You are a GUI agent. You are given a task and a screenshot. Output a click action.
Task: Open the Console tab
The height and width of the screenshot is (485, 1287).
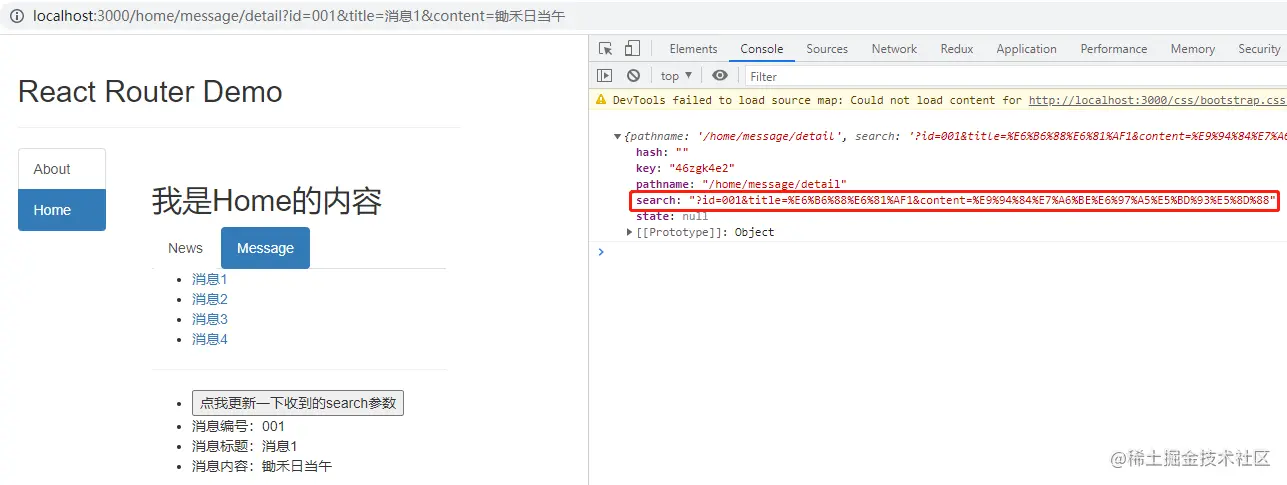(x=762, y=49)
